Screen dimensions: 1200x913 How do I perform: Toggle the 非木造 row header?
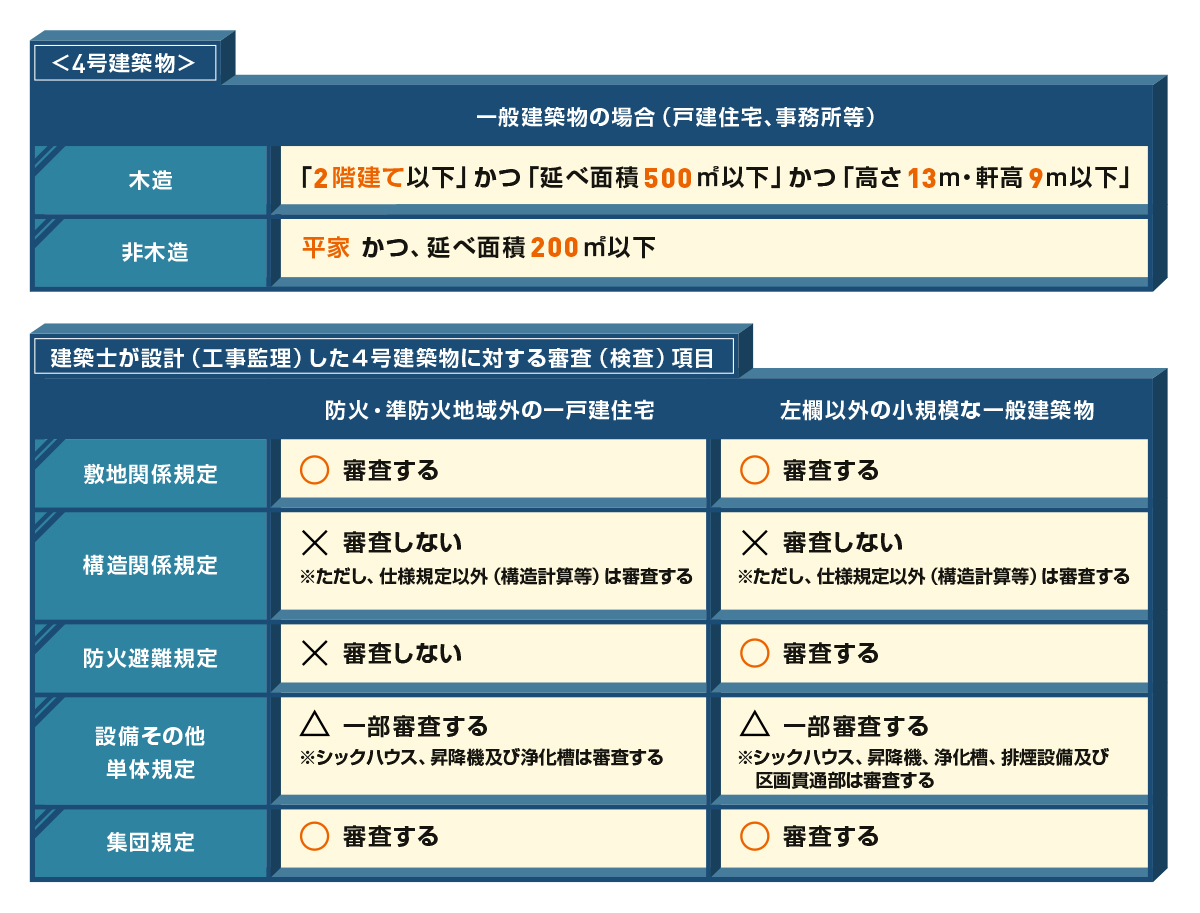(150, 248)
